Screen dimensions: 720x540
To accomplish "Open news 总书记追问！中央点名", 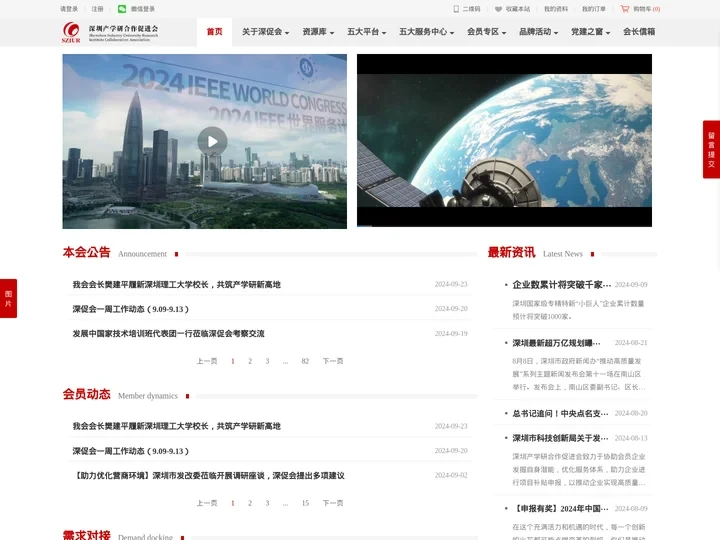I will pyautogui.click(x=560, y=414).
